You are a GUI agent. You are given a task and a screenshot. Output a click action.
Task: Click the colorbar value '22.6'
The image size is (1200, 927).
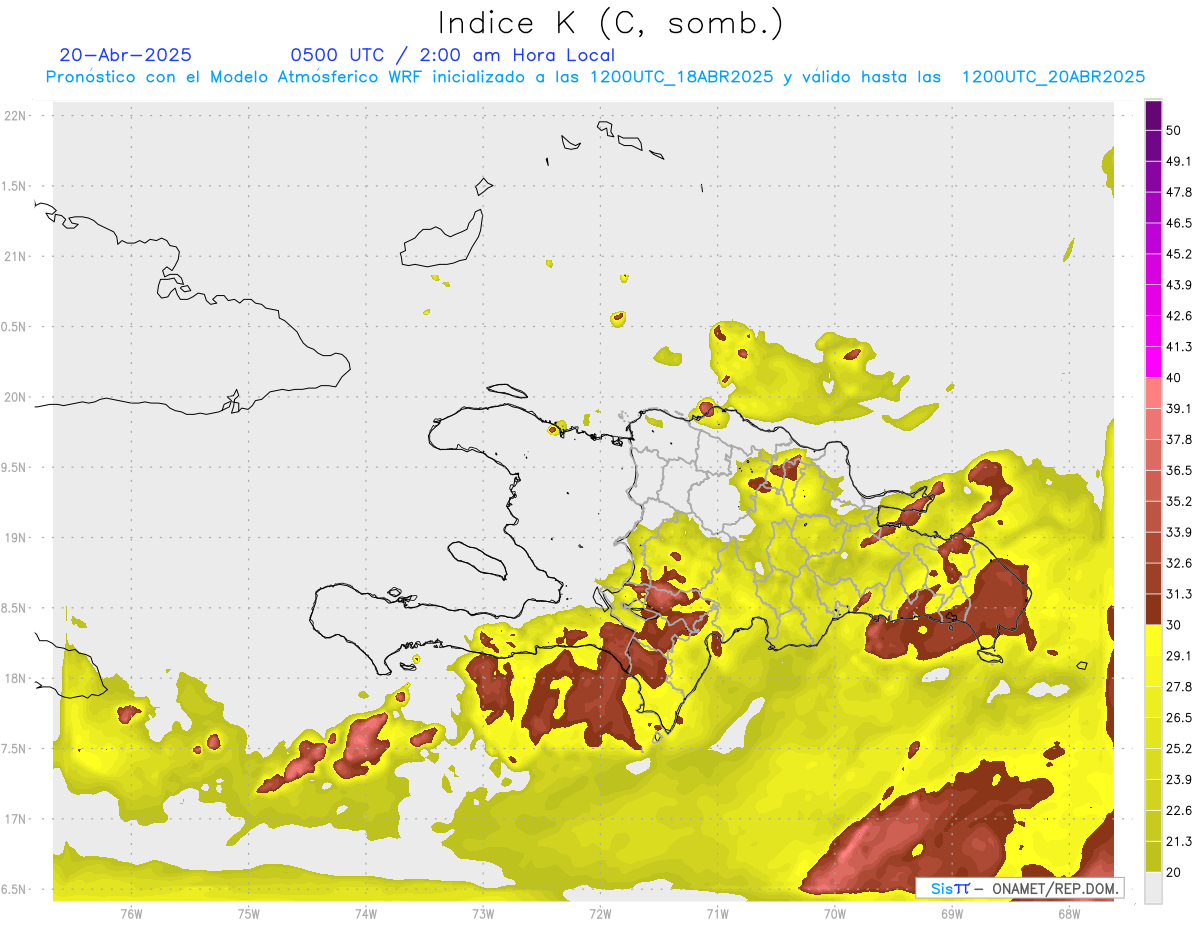[x=1179, y=811]
